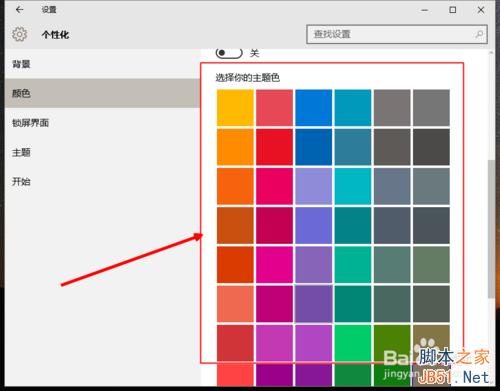Pick the bright cyan swatch in third row

353,186
